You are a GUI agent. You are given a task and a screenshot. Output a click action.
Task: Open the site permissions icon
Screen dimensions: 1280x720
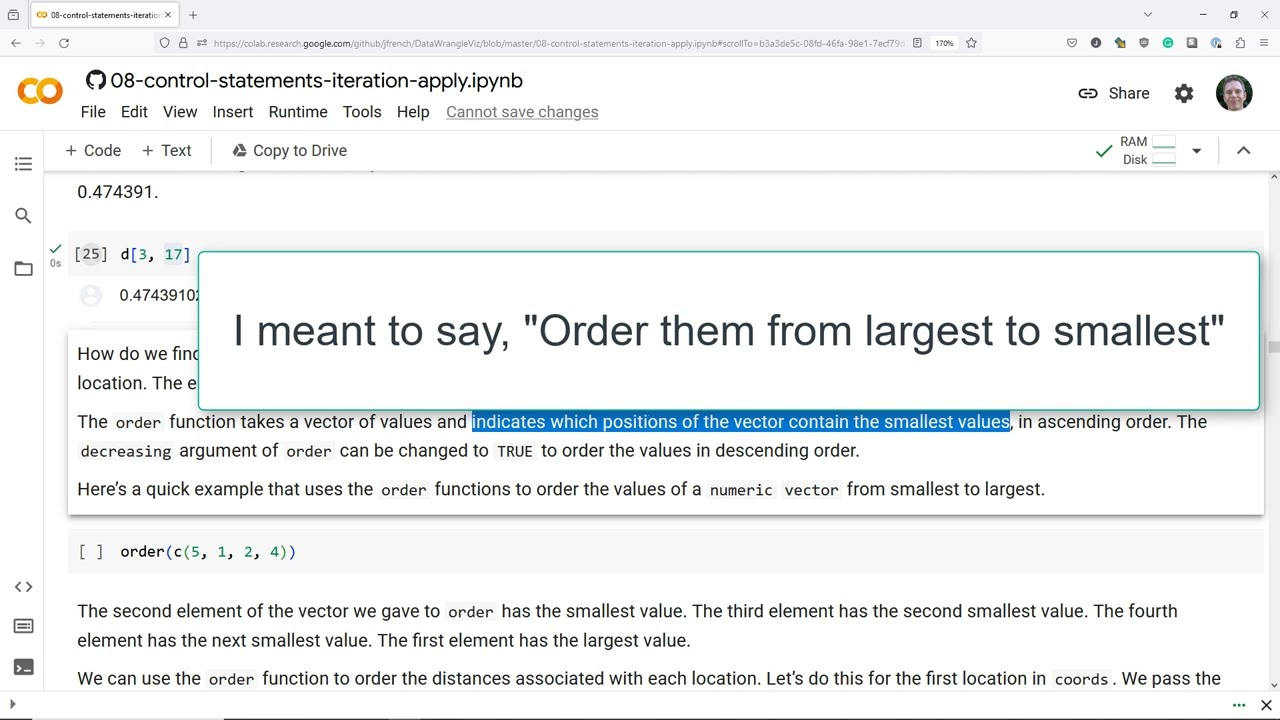click(202, 43)
